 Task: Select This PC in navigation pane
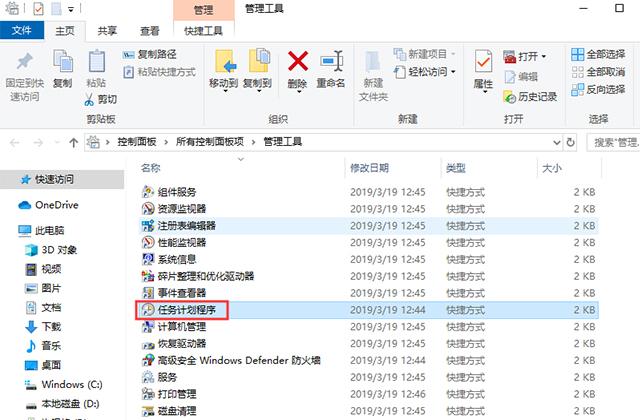pyautogui.click(x=42, y=231)
